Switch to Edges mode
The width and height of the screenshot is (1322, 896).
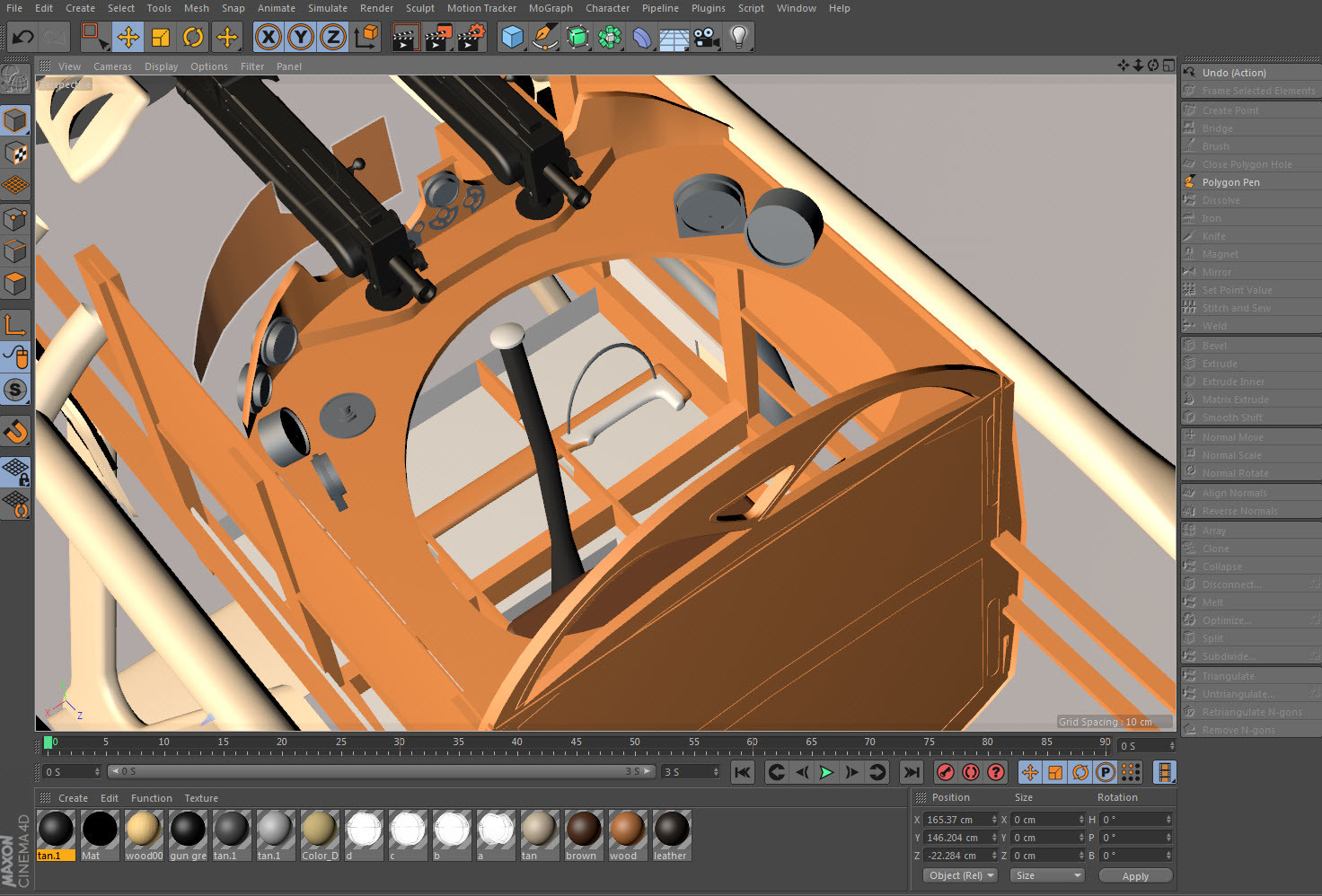coord(15,251)
